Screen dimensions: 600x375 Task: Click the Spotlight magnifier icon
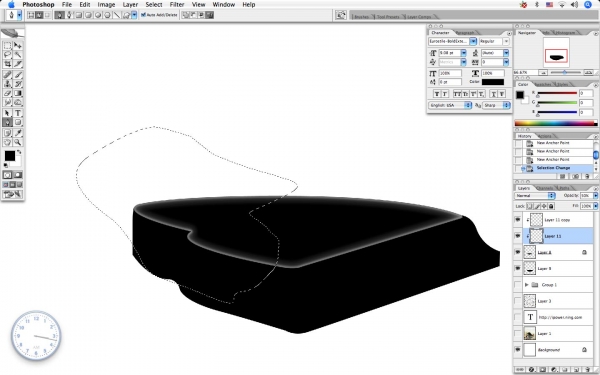[x=588, y=5]
